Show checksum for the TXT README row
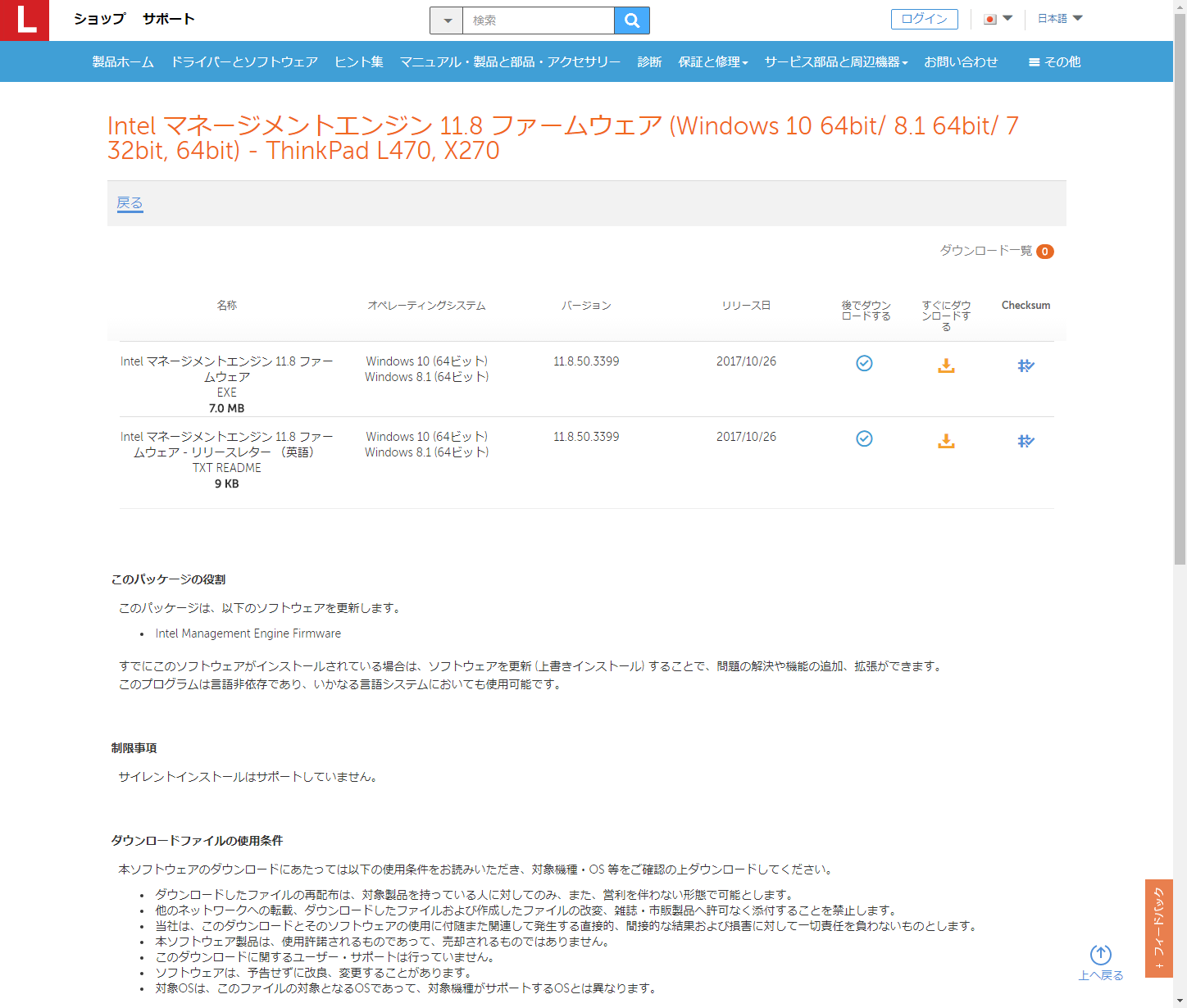1187x1008 pixels. point(1026,441)
